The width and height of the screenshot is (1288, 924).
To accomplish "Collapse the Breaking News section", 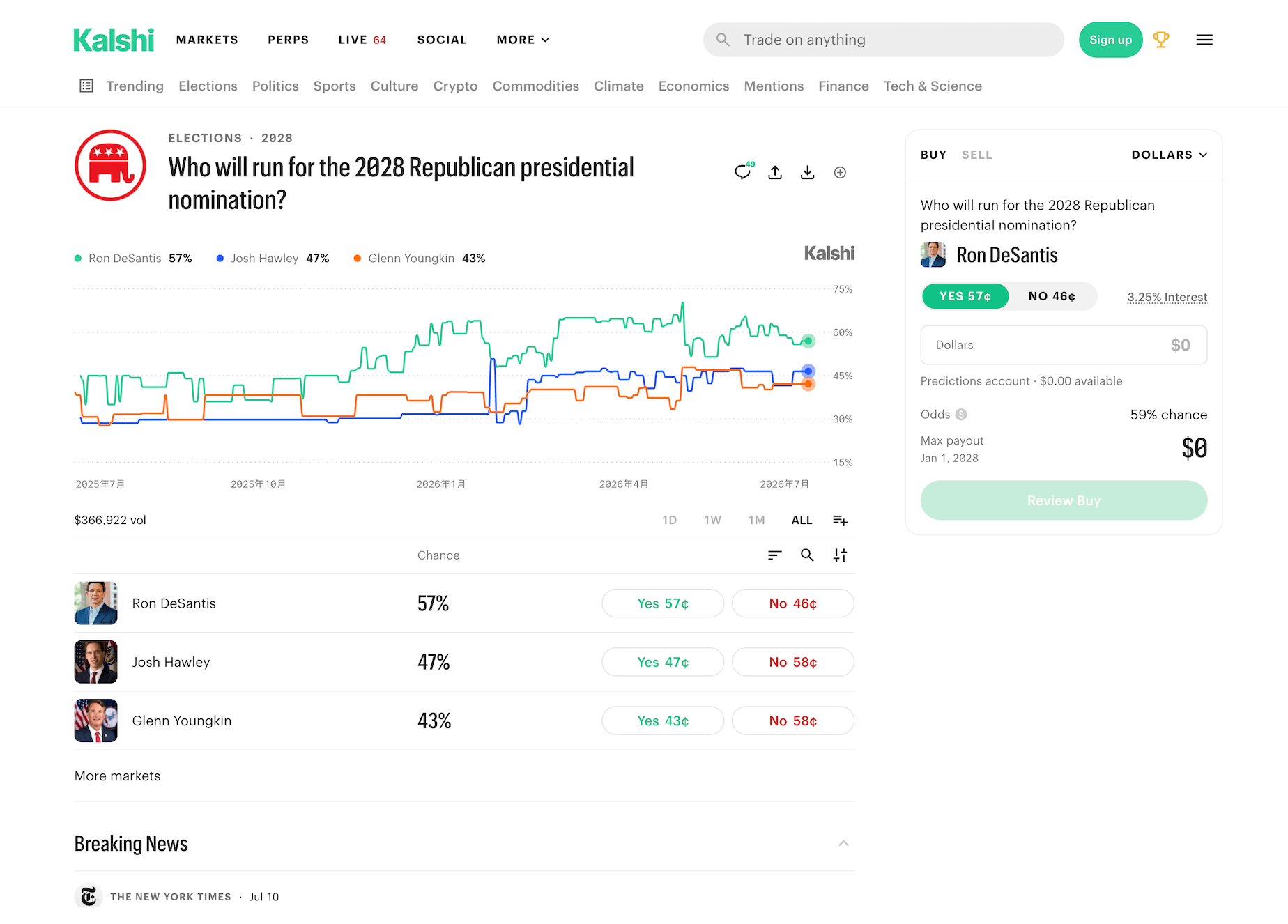I will tap(843, 844).
